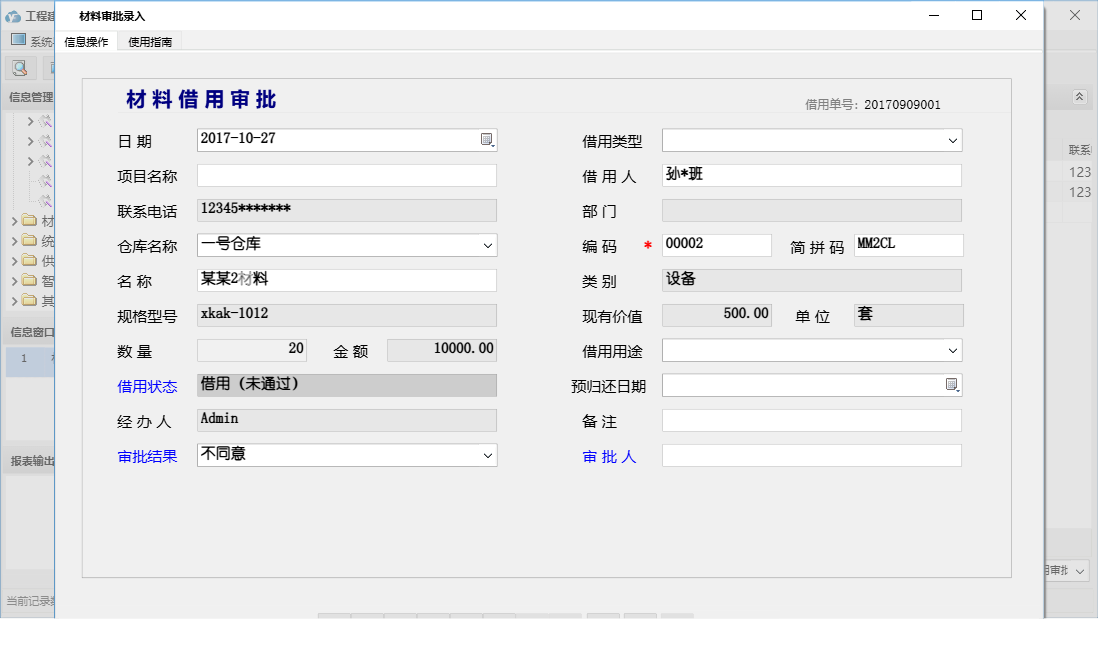Expand the 审批结果 dropdown

[x=487, y=456]
